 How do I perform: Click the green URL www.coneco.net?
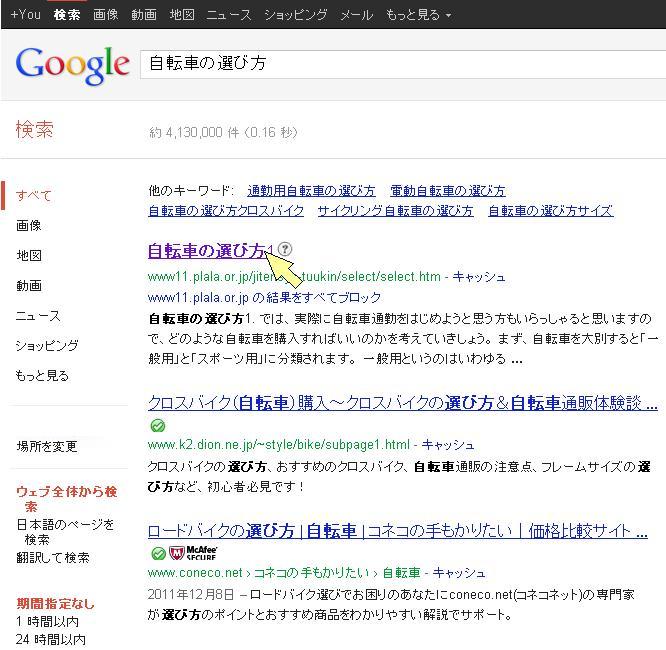pos(195,573)
